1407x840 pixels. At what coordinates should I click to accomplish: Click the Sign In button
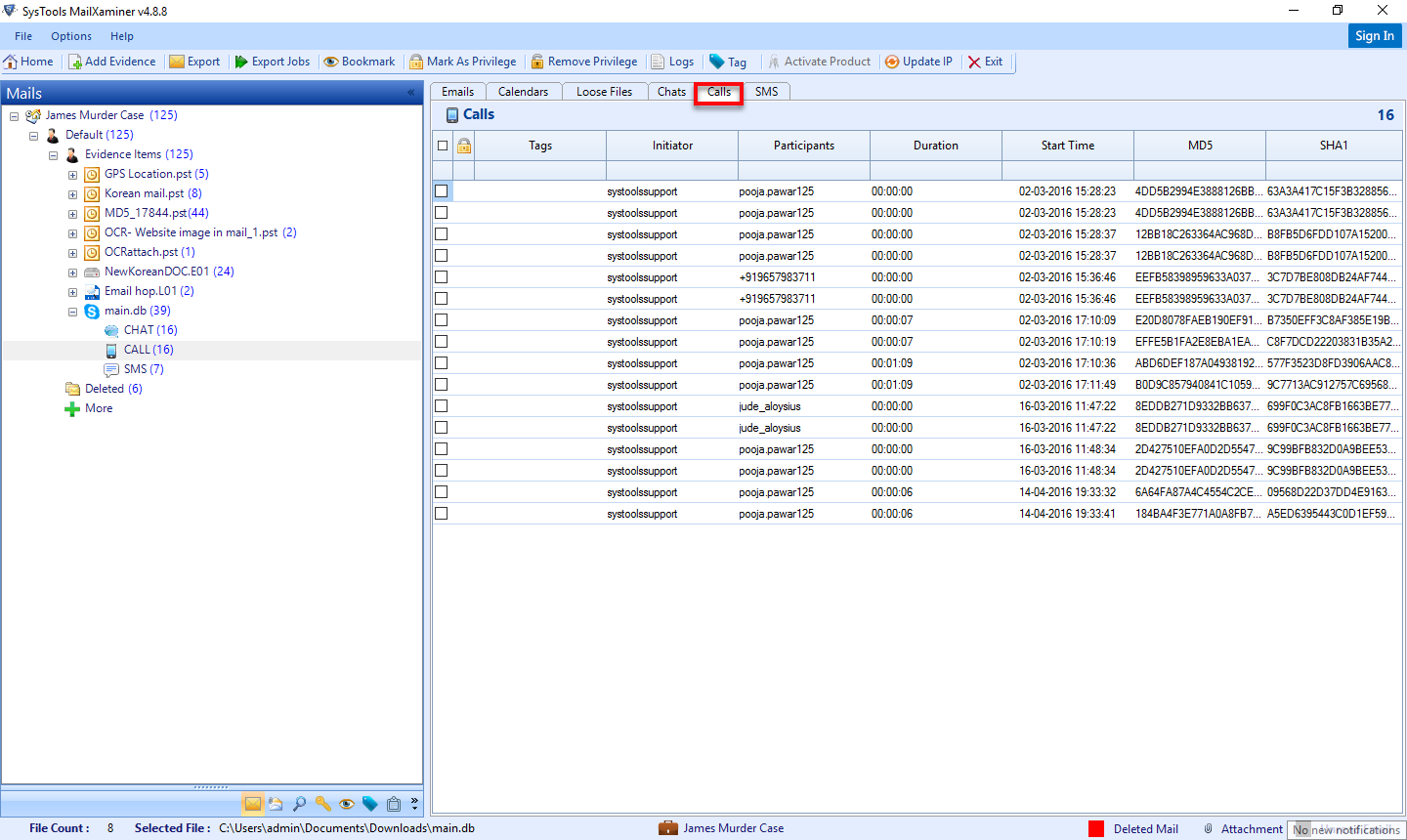click(1375, 35)
